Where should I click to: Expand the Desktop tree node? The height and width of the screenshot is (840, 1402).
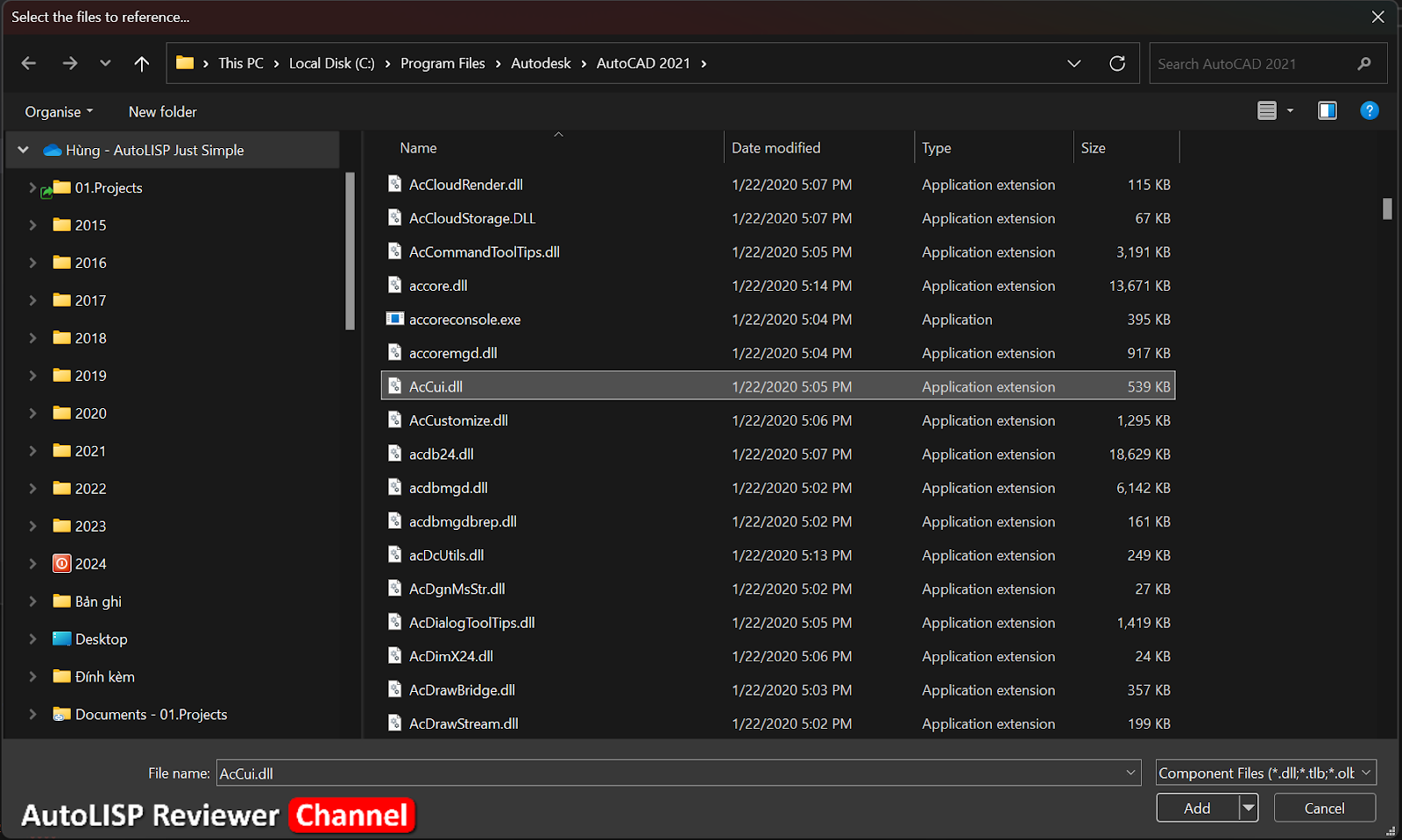[32, 639]
